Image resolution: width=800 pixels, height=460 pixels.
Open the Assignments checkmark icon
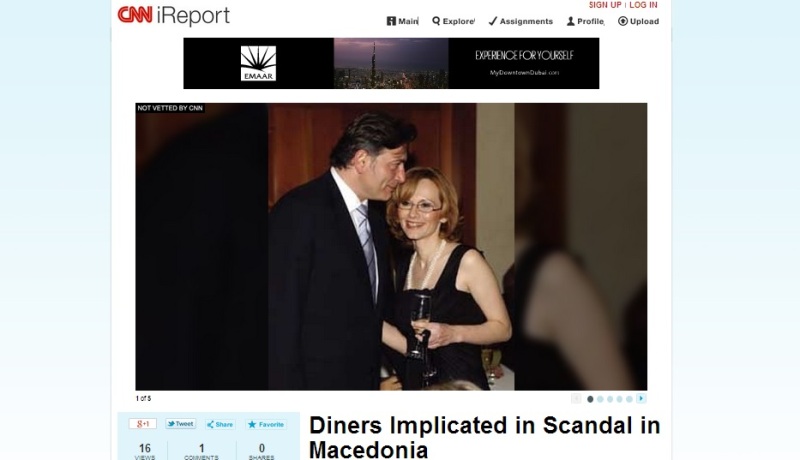(x=492, y=21)
